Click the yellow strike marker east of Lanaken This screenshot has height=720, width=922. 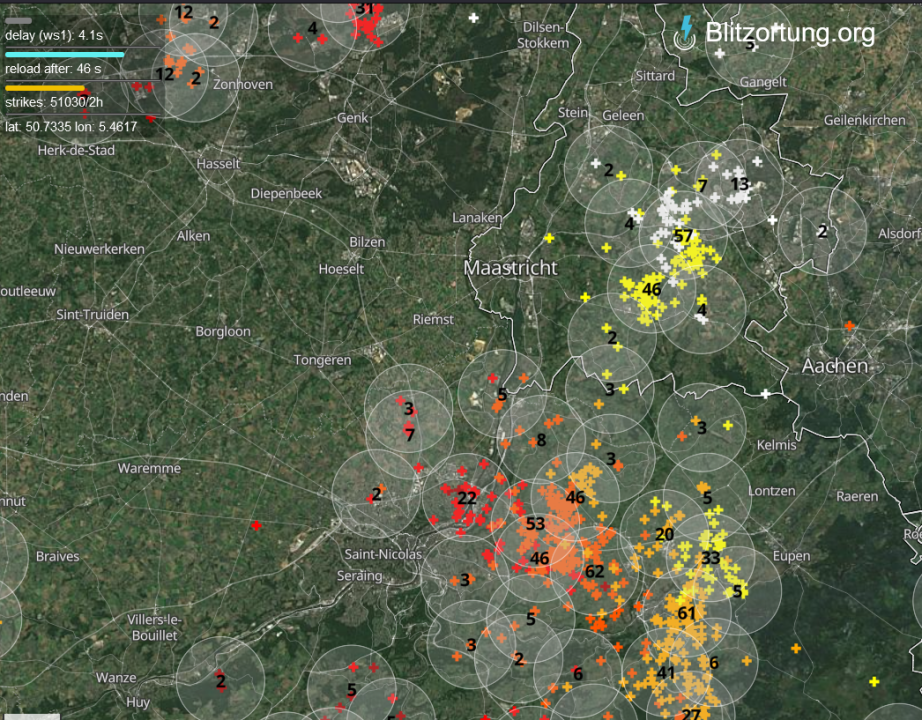(x=549, y=238)
